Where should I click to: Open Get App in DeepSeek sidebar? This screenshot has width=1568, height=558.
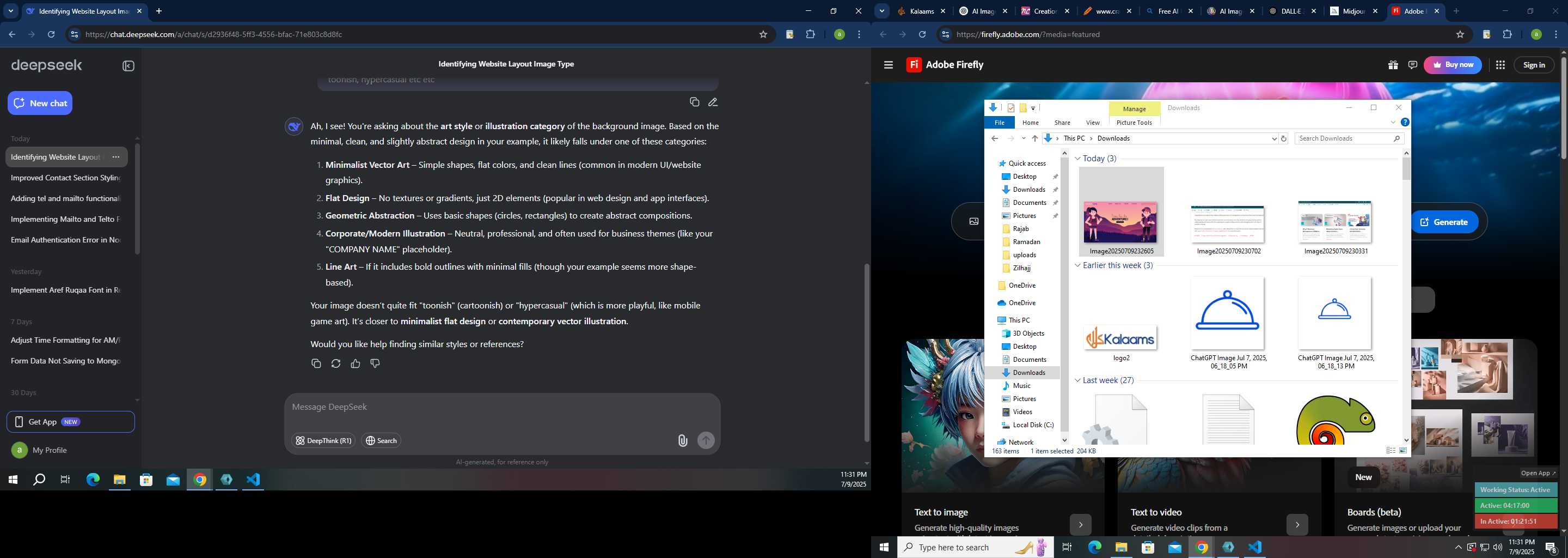coord(71,422)
